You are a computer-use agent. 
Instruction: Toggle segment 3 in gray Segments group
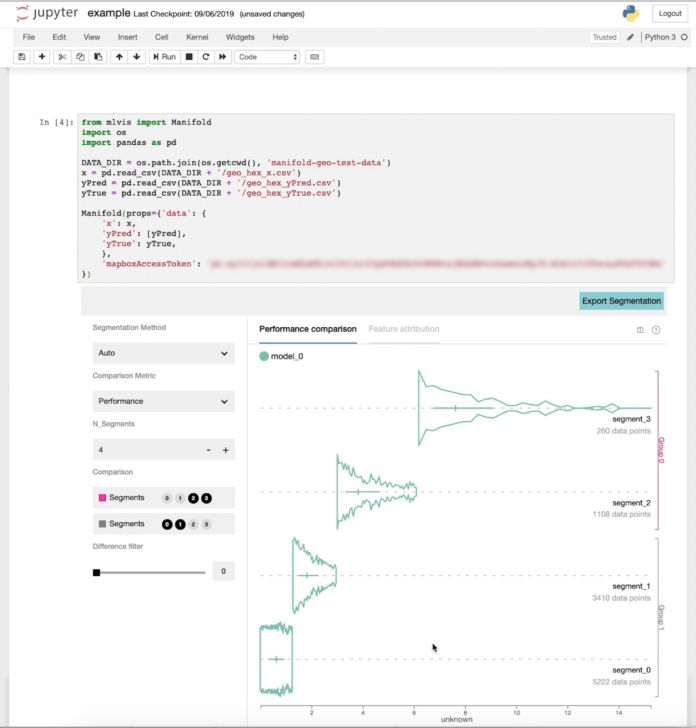(207, 524)
